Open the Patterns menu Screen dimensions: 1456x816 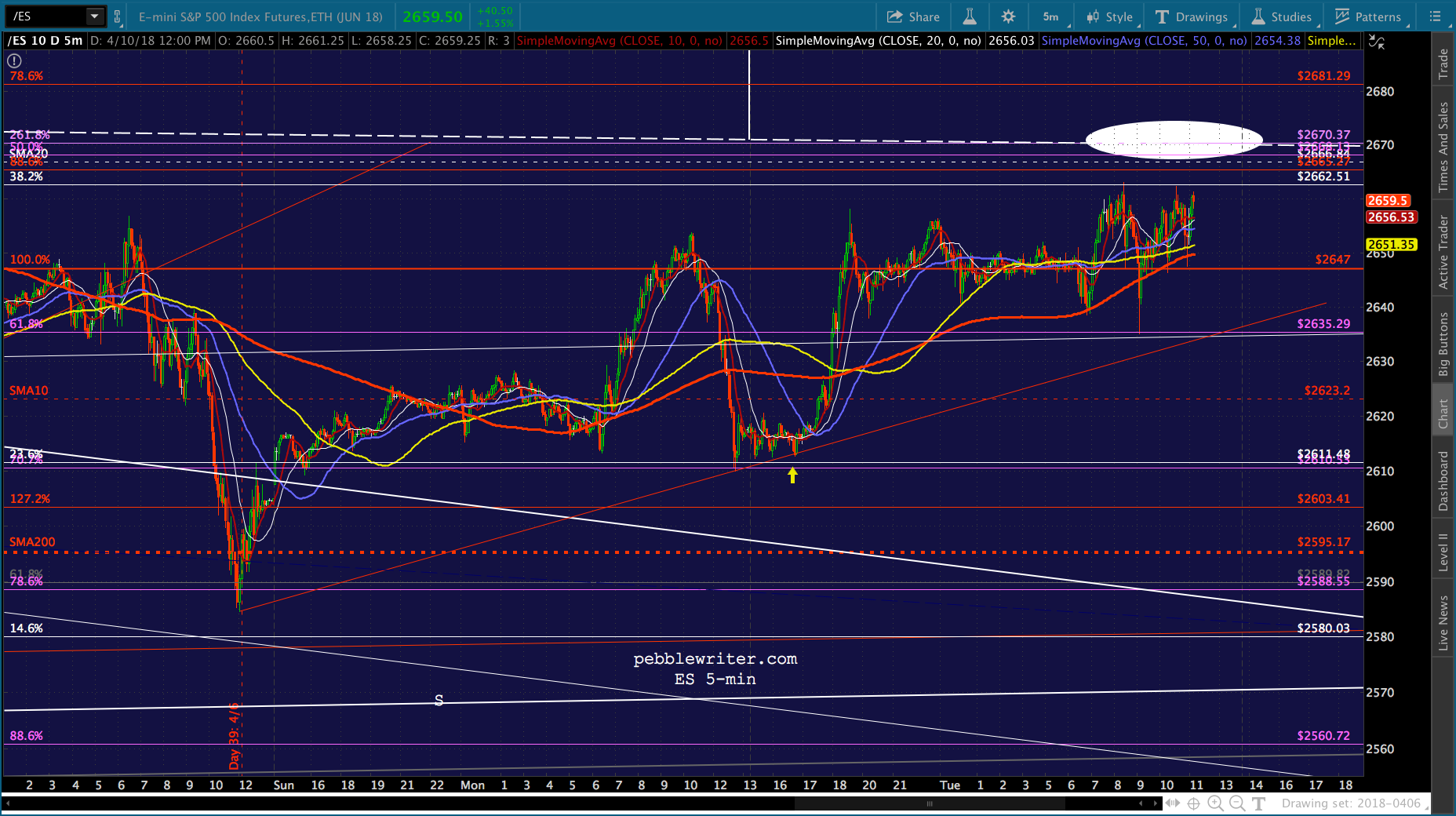tap(1369, 16)
